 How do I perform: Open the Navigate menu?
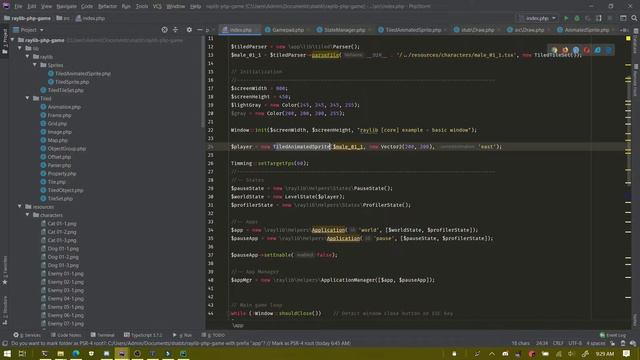(x=66, y=7)
